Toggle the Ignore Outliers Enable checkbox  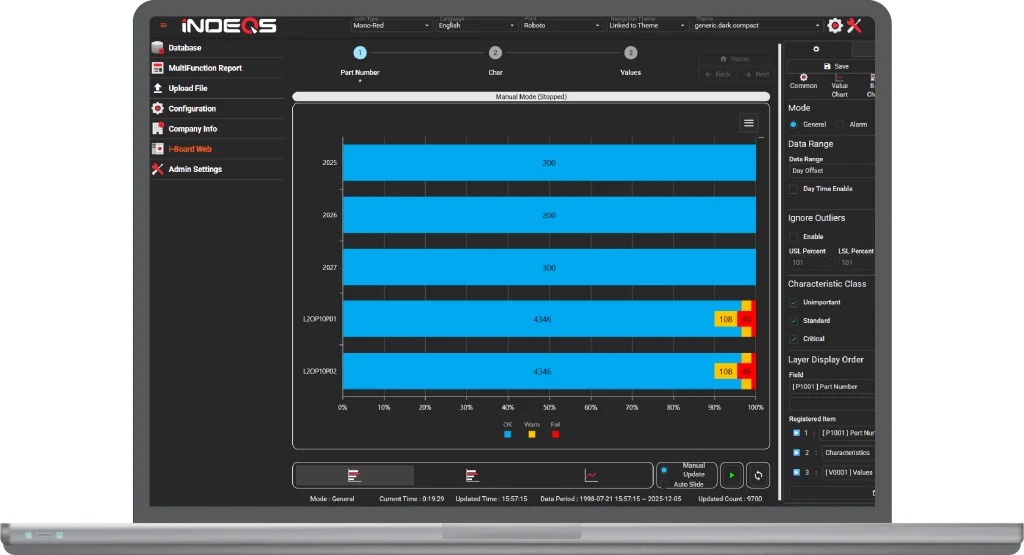coord(794,237)
